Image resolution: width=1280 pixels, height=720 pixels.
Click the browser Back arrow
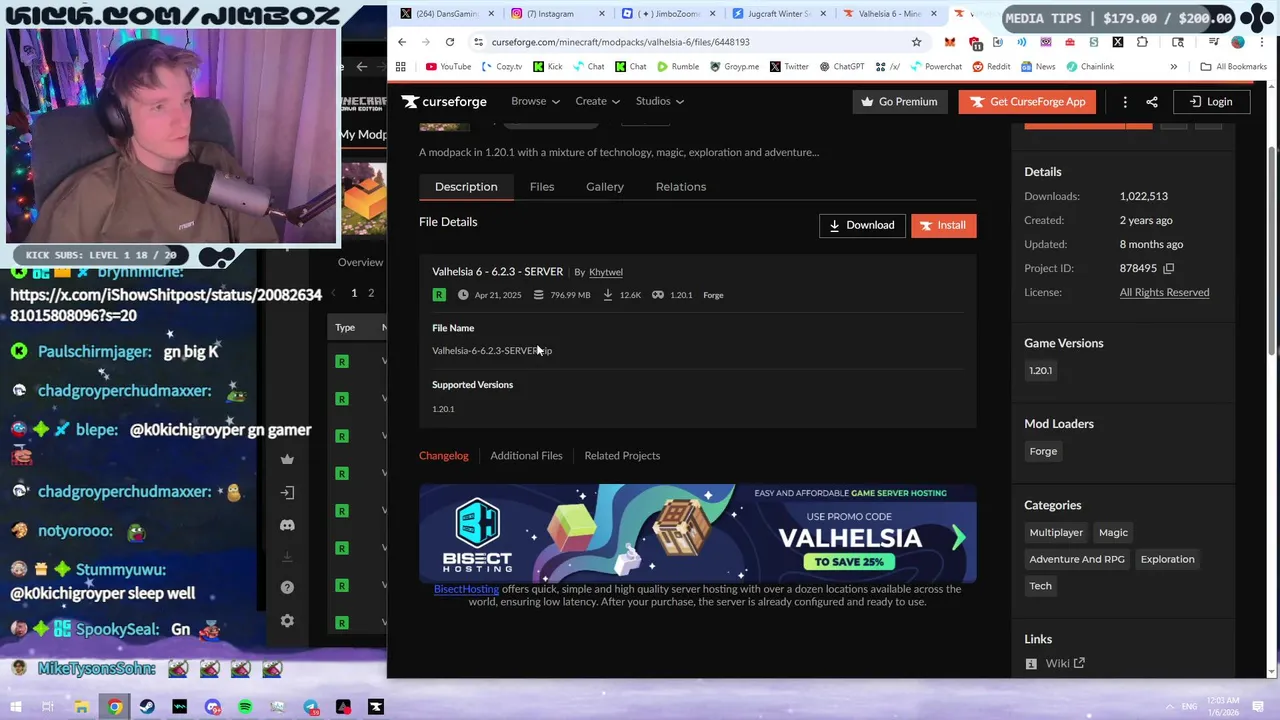402,42
